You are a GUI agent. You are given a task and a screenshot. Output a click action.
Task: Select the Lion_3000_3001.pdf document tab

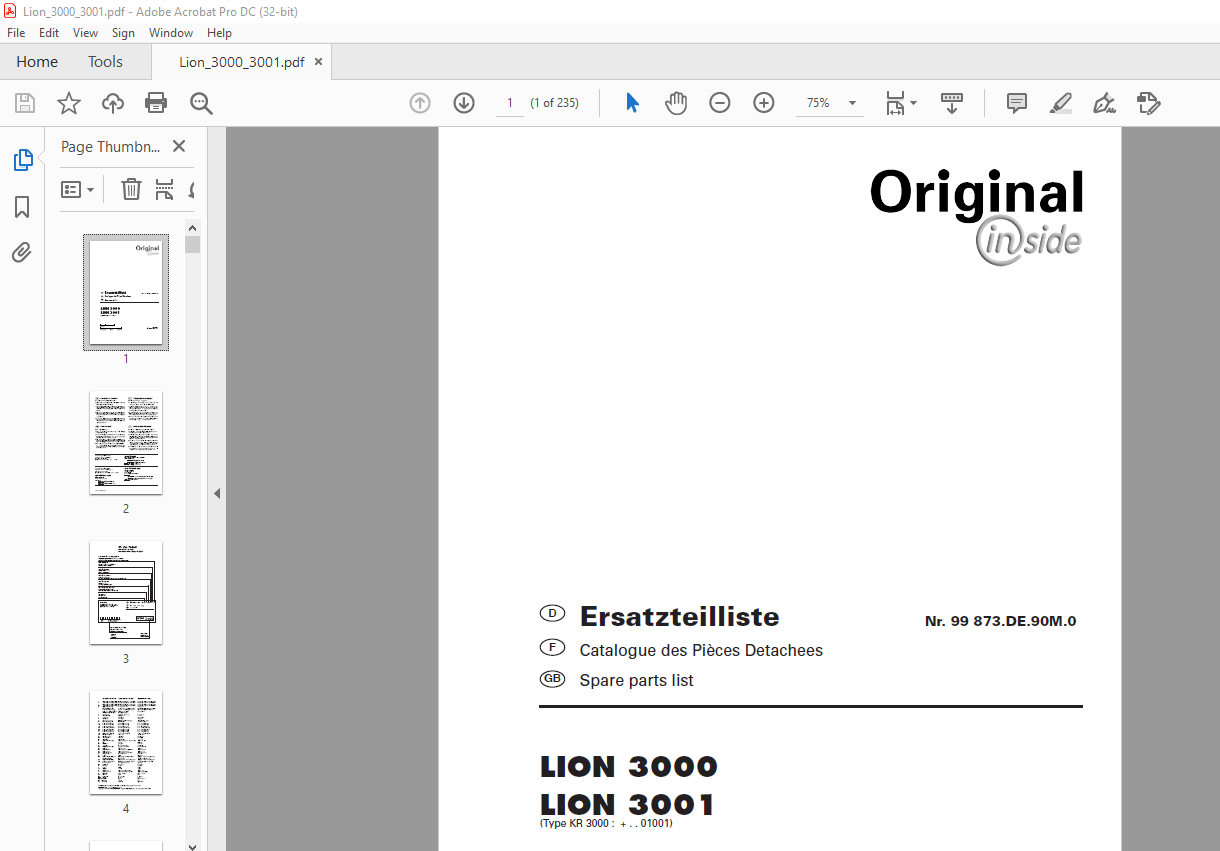242,62
